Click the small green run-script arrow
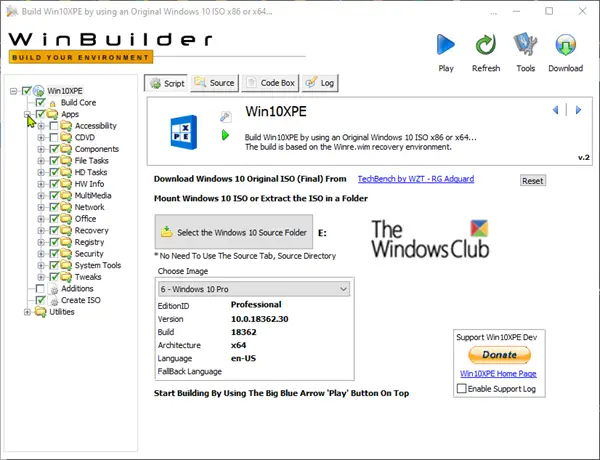600x460 pixels. pos(225,135)
